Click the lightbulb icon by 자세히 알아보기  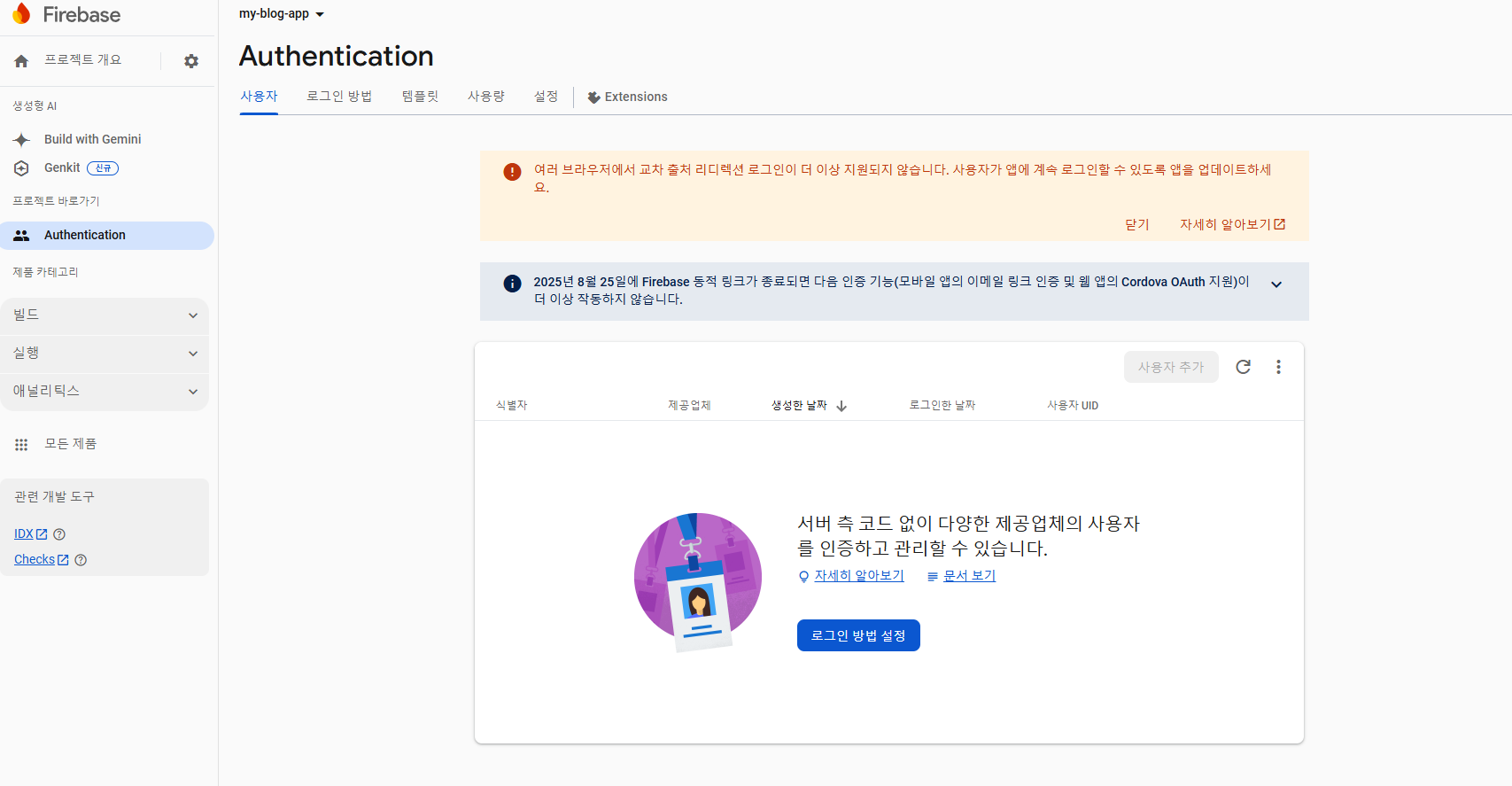tap(803, 577)
